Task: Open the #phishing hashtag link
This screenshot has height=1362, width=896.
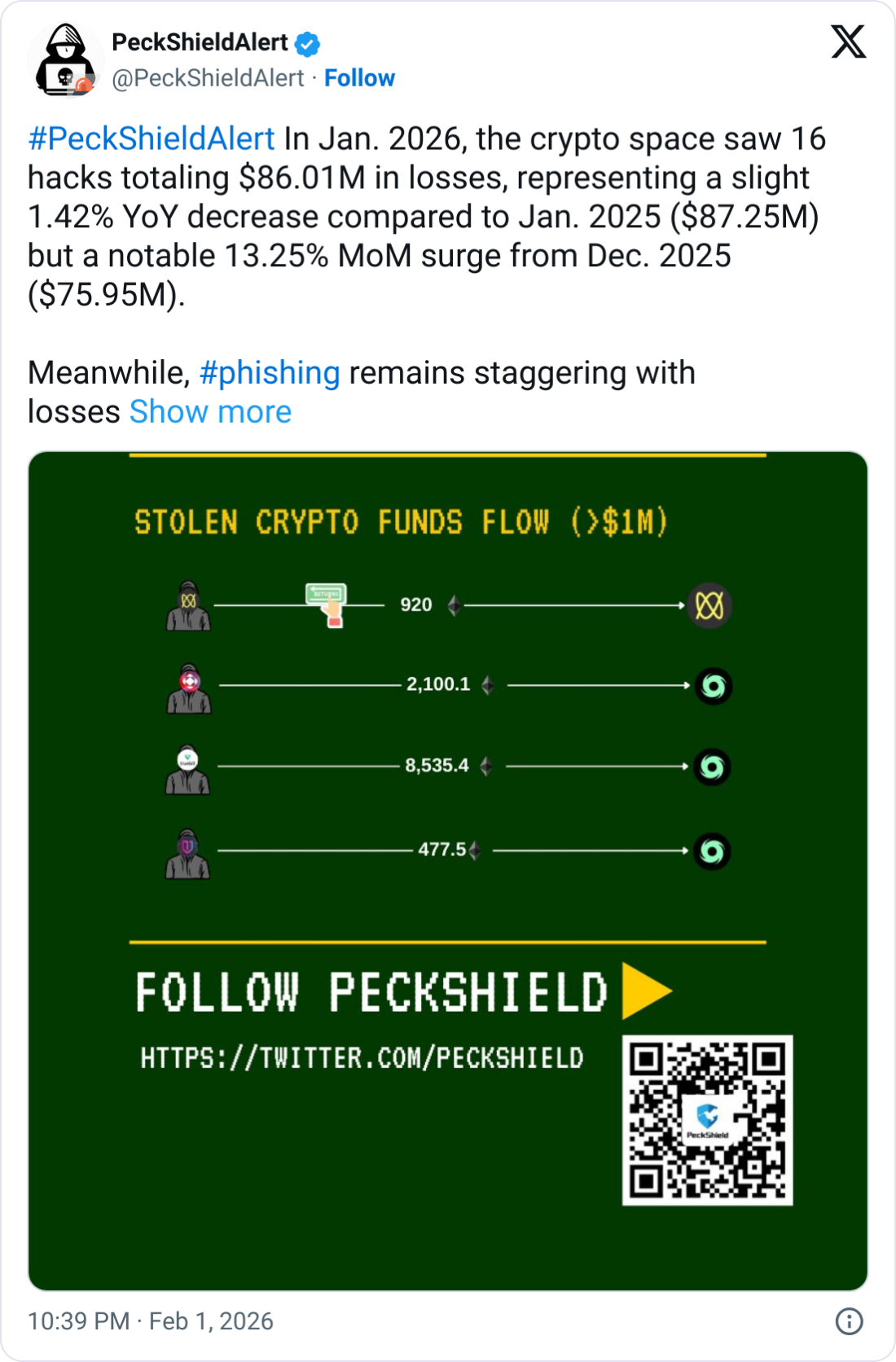Action: (270, 373)
